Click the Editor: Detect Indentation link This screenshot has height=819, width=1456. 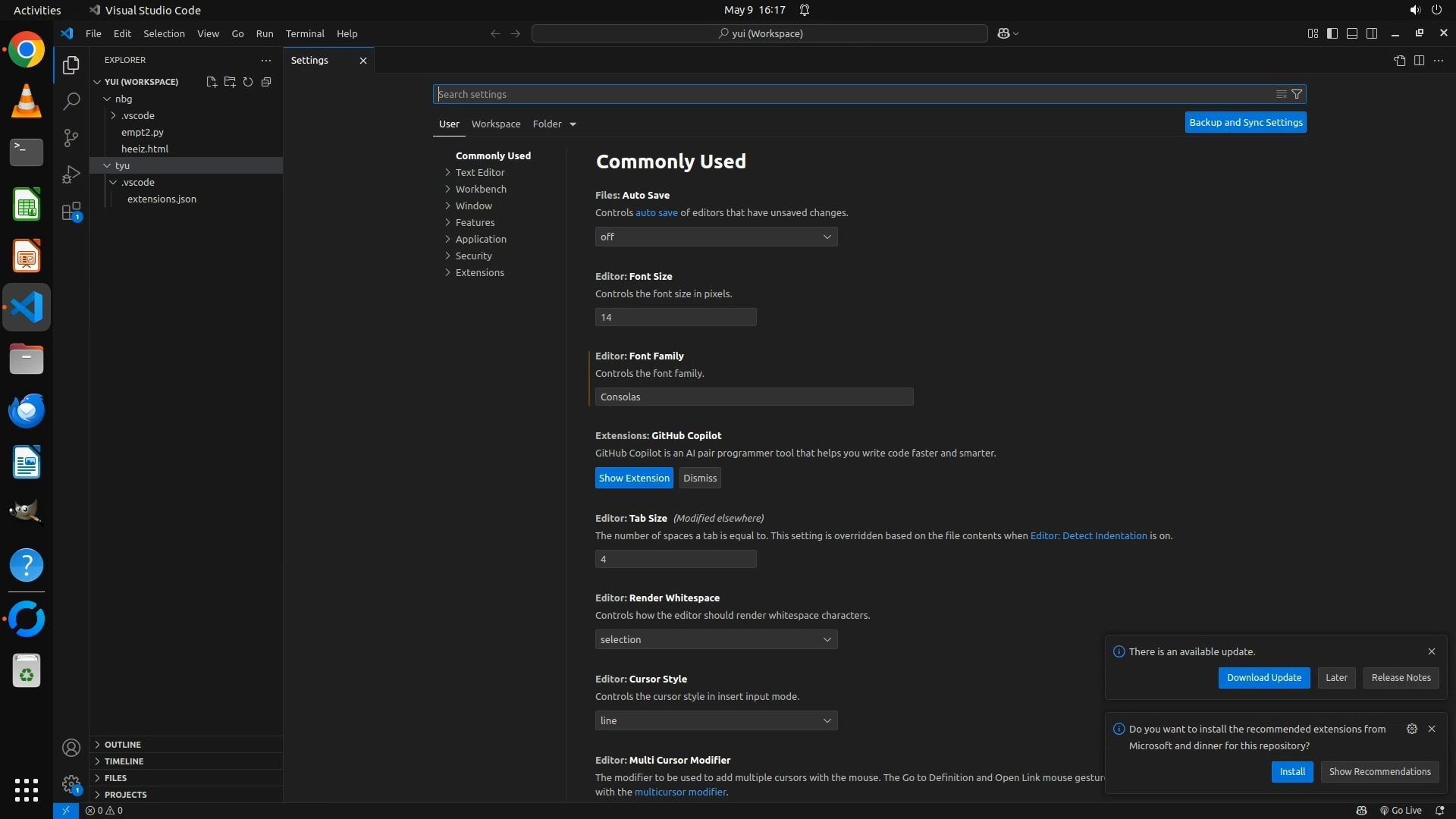coord(1088,536)
